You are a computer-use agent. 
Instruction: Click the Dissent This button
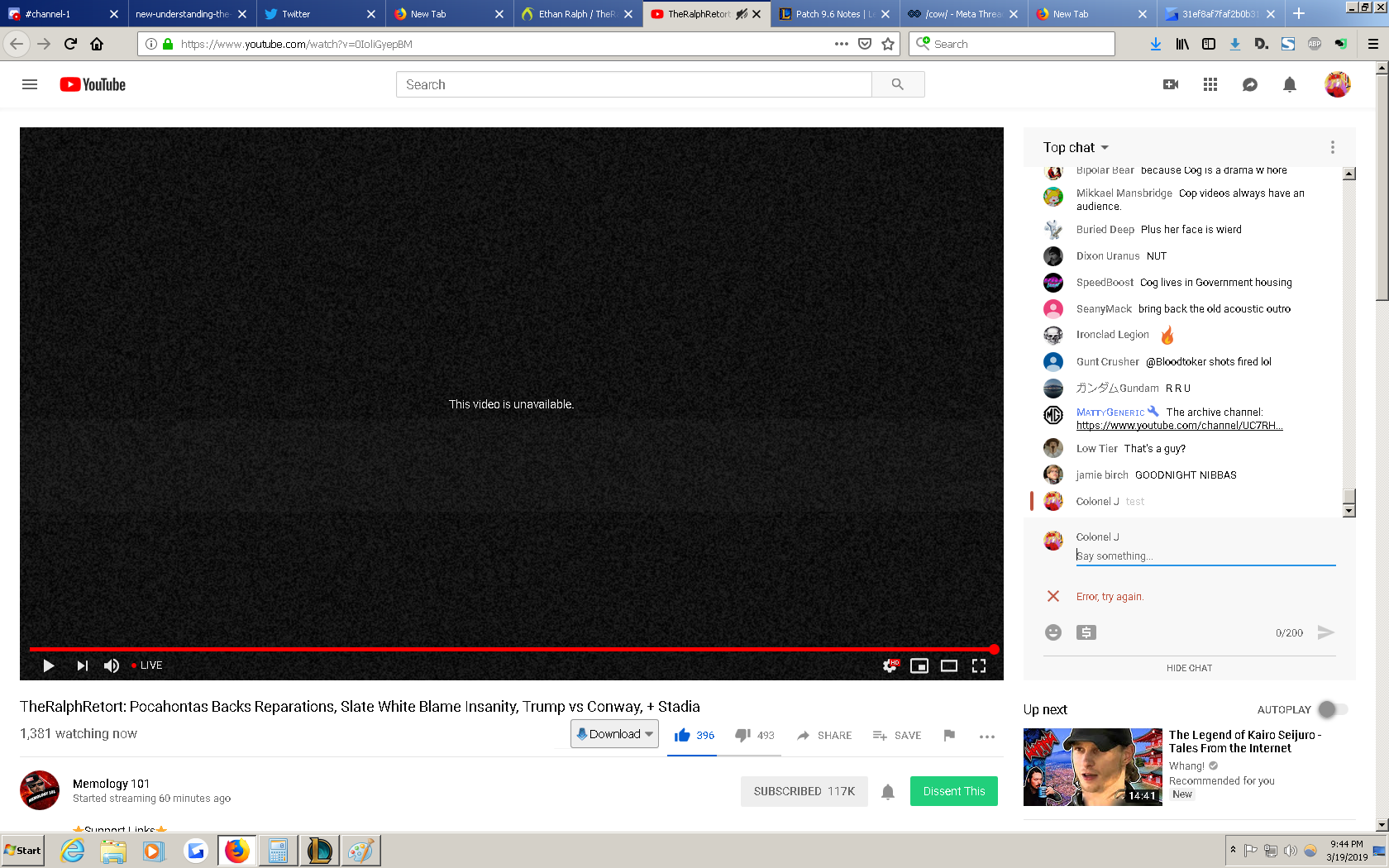click(954, 791)
